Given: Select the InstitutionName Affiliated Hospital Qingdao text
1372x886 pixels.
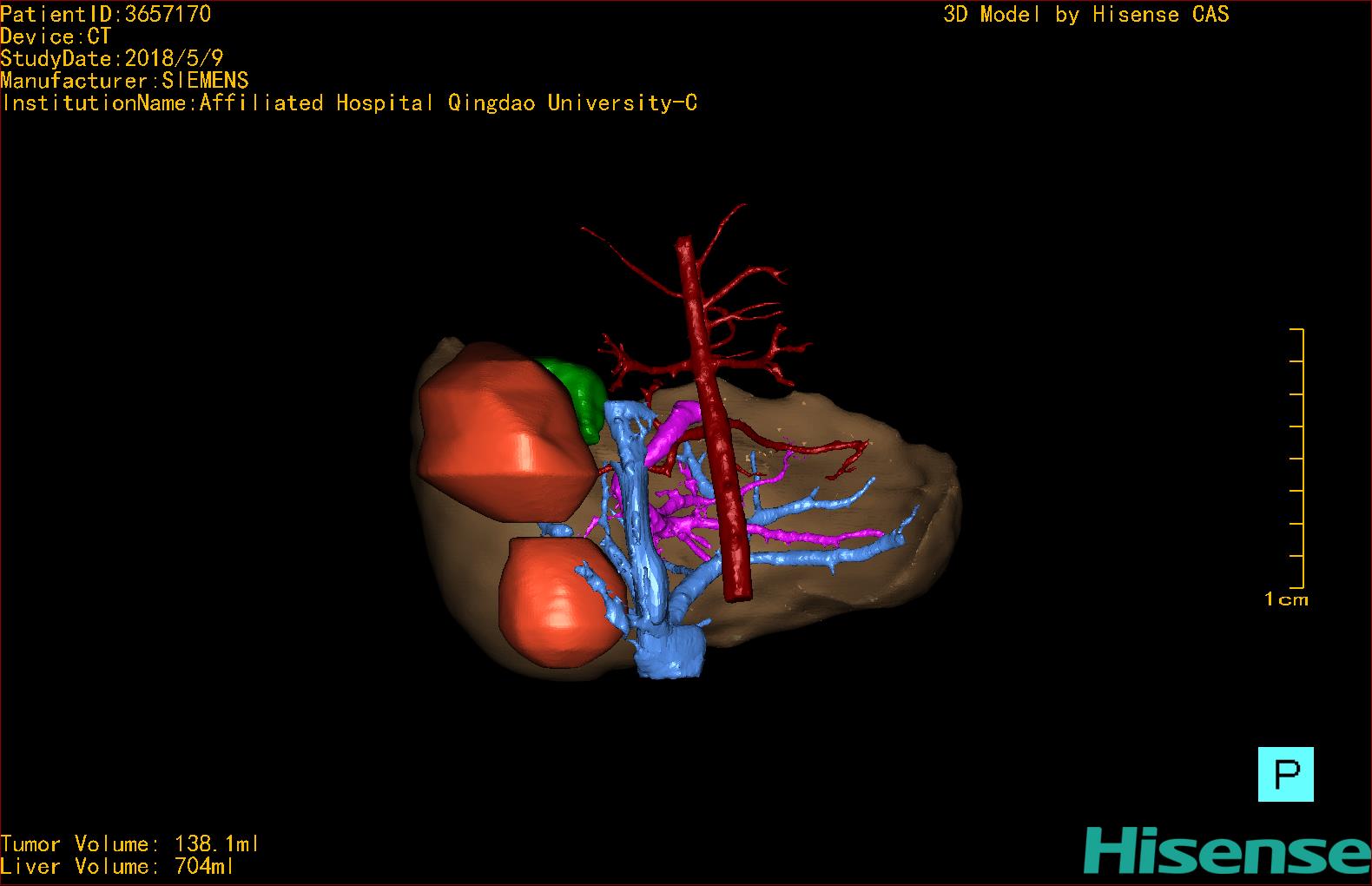Looking at the screenshot, I should [x=349, y=103].
